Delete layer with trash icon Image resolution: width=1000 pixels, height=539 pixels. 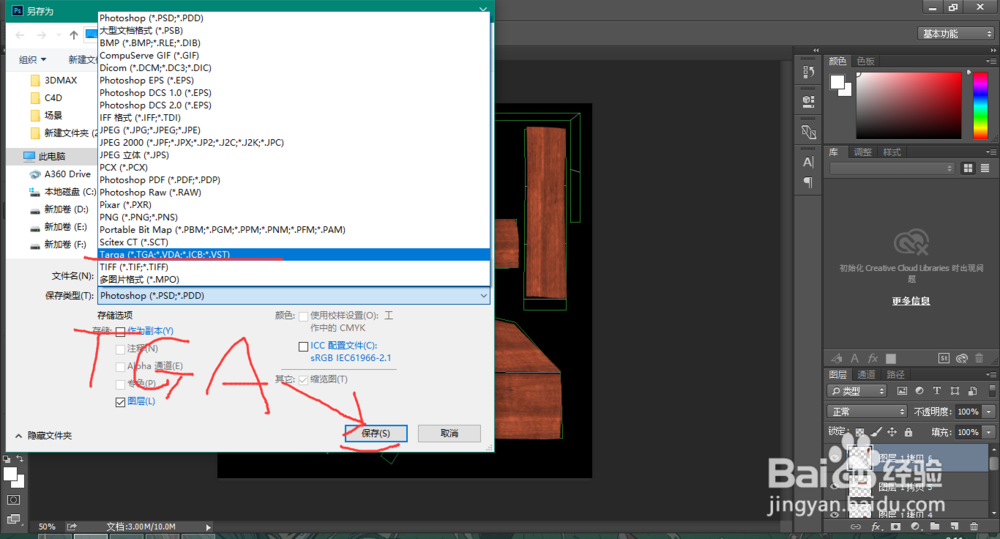(974, 527)
